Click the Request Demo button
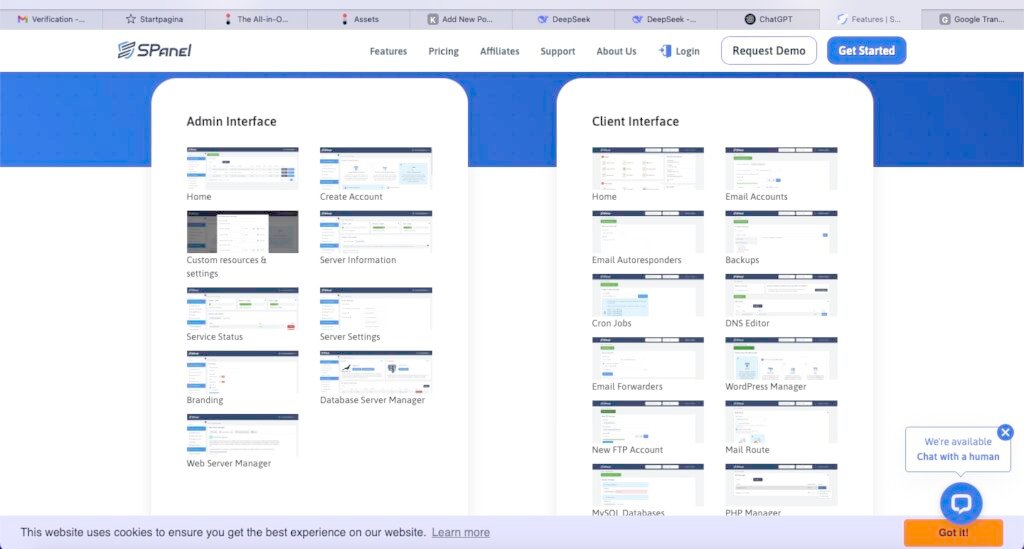The height and width of the screenshot is (549, 1024). click(x=768, y=51)
